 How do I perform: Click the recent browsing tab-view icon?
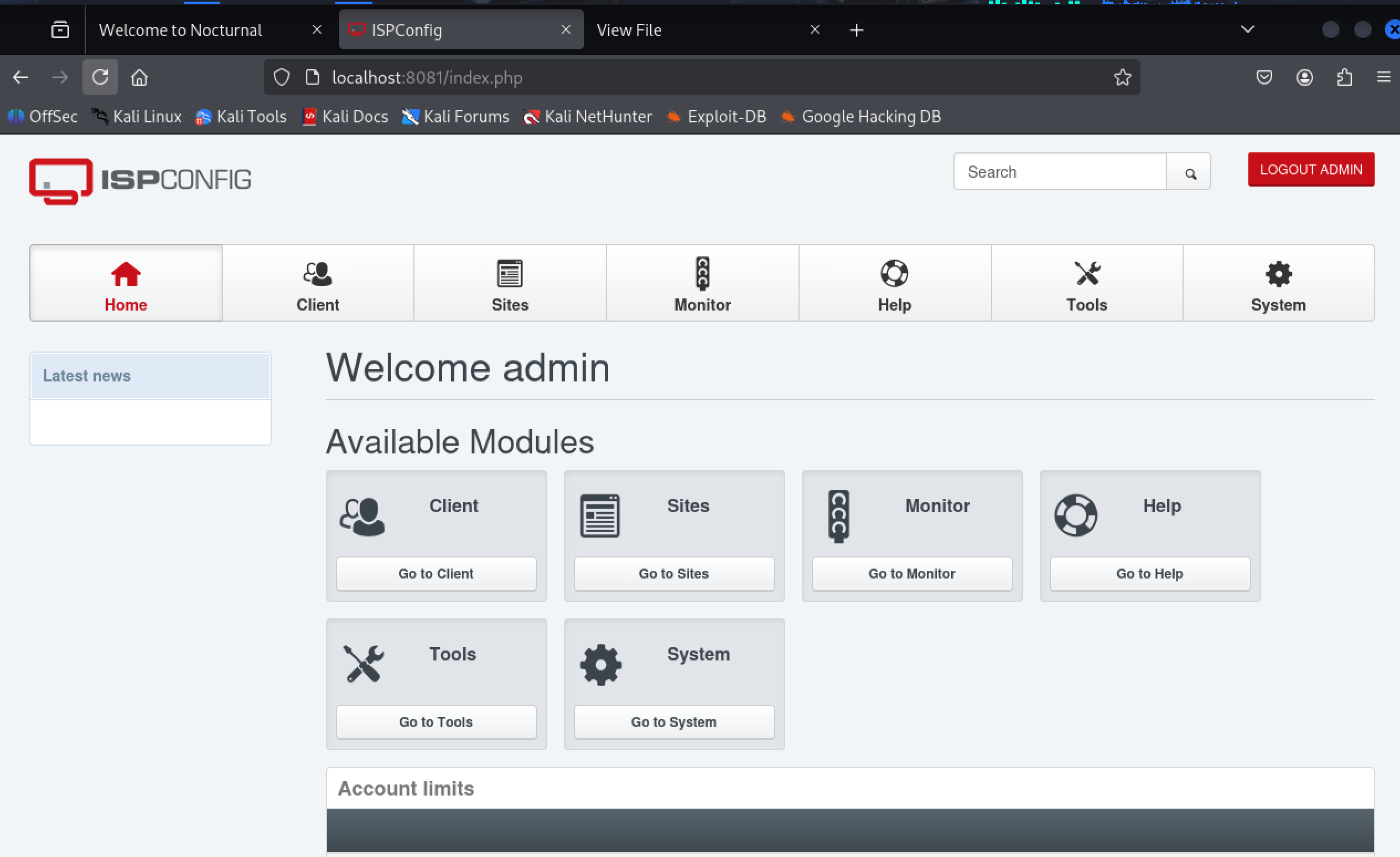pos(60,29)
